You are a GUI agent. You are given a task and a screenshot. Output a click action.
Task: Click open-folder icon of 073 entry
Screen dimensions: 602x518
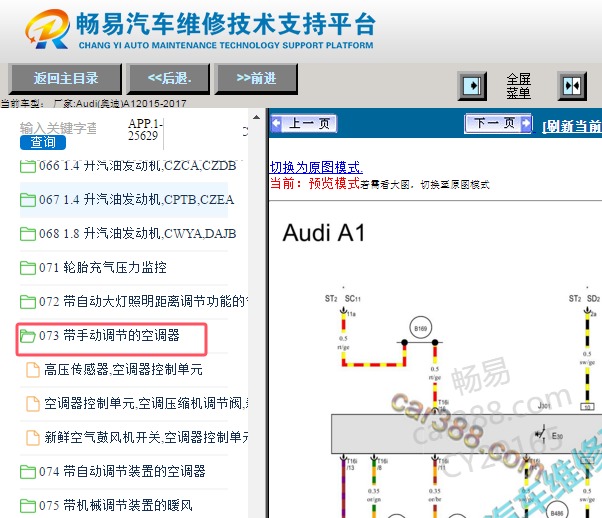click(x=28, y=336)
